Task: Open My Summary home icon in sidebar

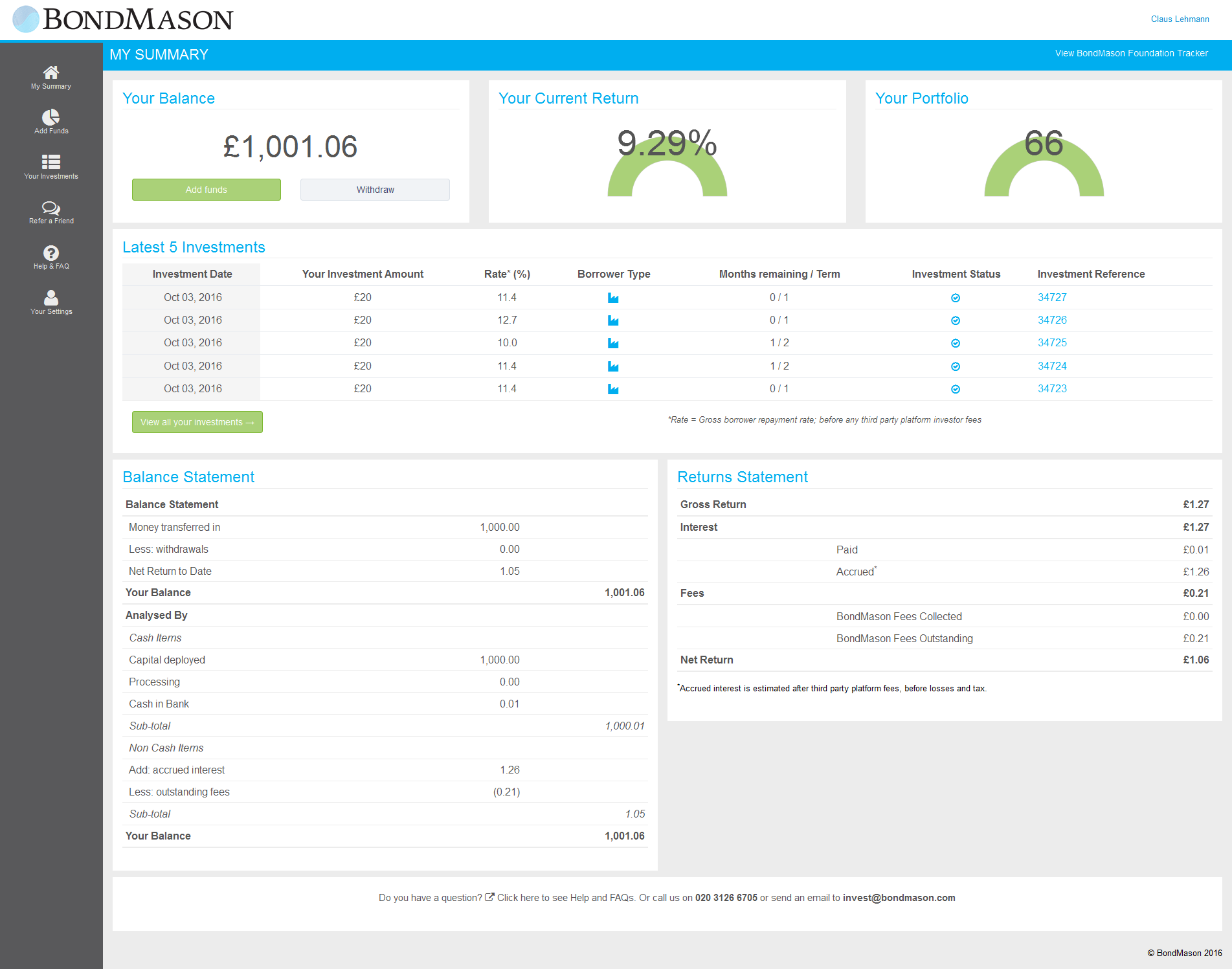Action: [51, 72]
